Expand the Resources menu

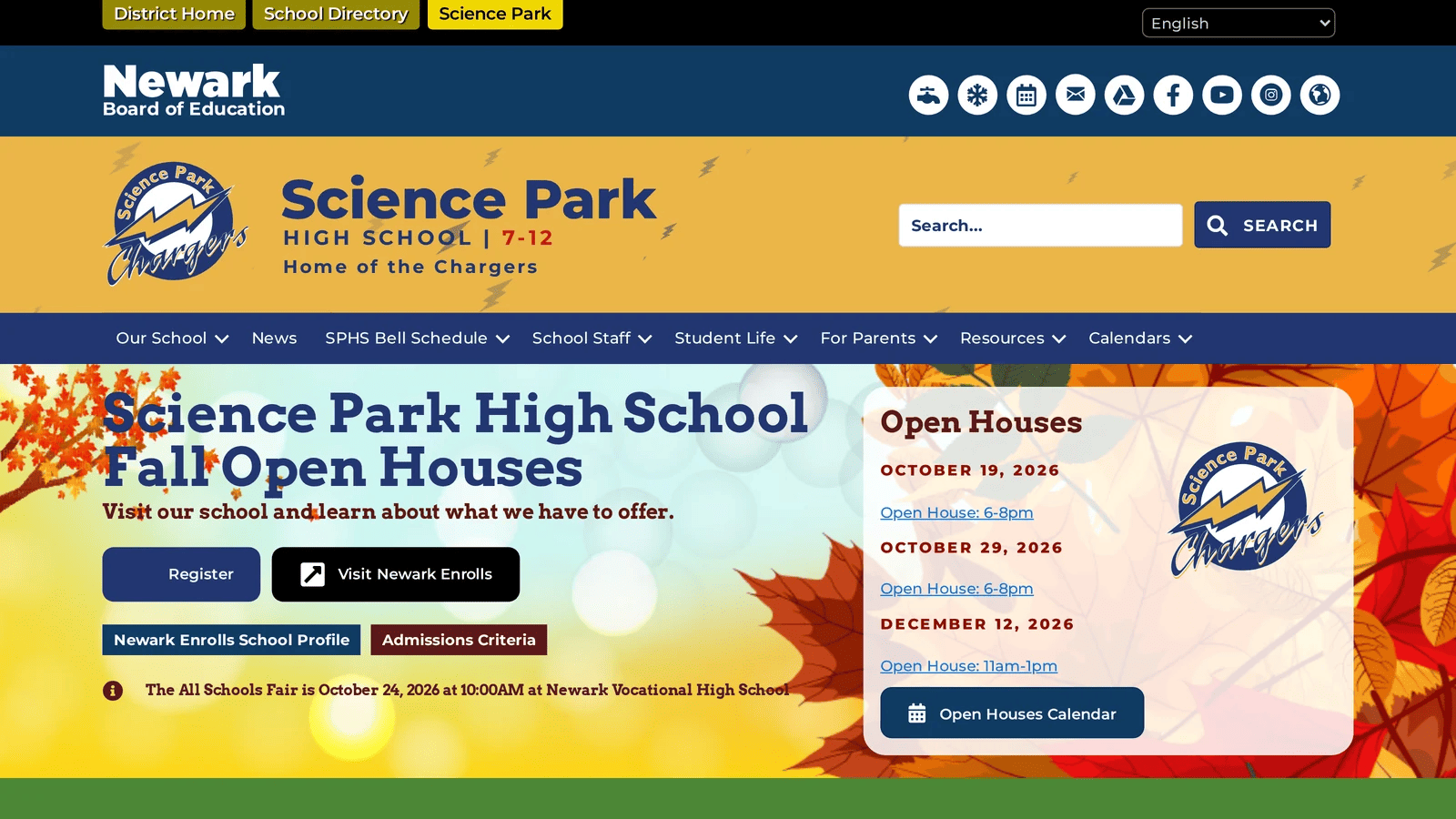point(1013,339)
